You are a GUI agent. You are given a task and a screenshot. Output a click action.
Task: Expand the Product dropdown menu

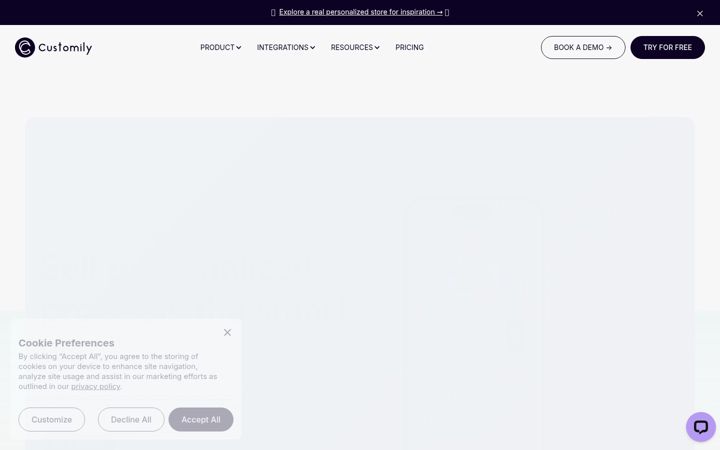click(220, 47)
